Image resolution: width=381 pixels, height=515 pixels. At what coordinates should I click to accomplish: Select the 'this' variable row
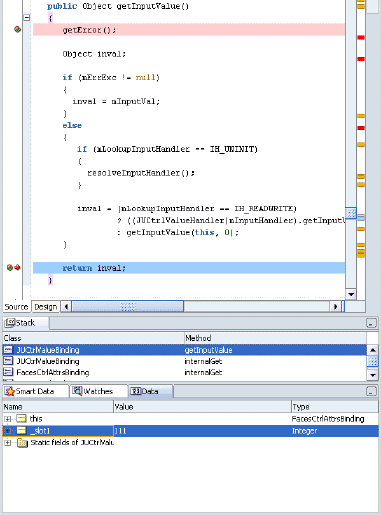[x=190, y=419]
